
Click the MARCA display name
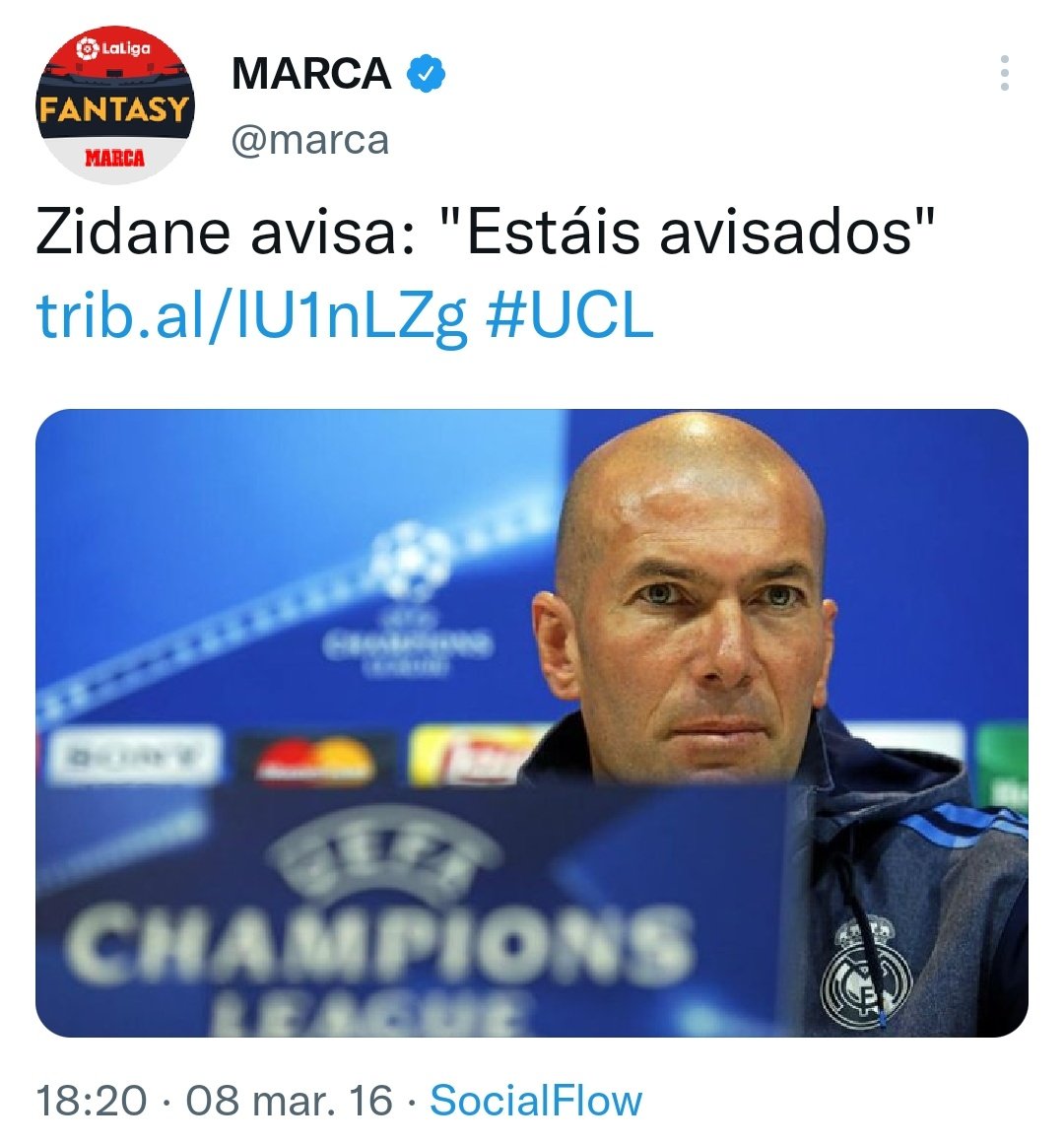point(311,73)
